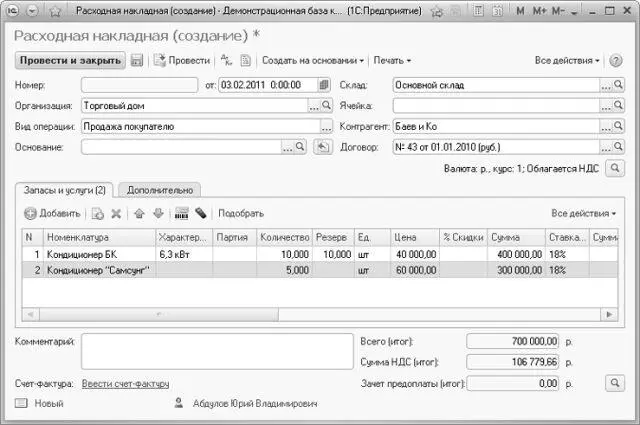Move row down with the down arrow icon
This screenshot has width=640, height=425.
(x=158, y=213)
